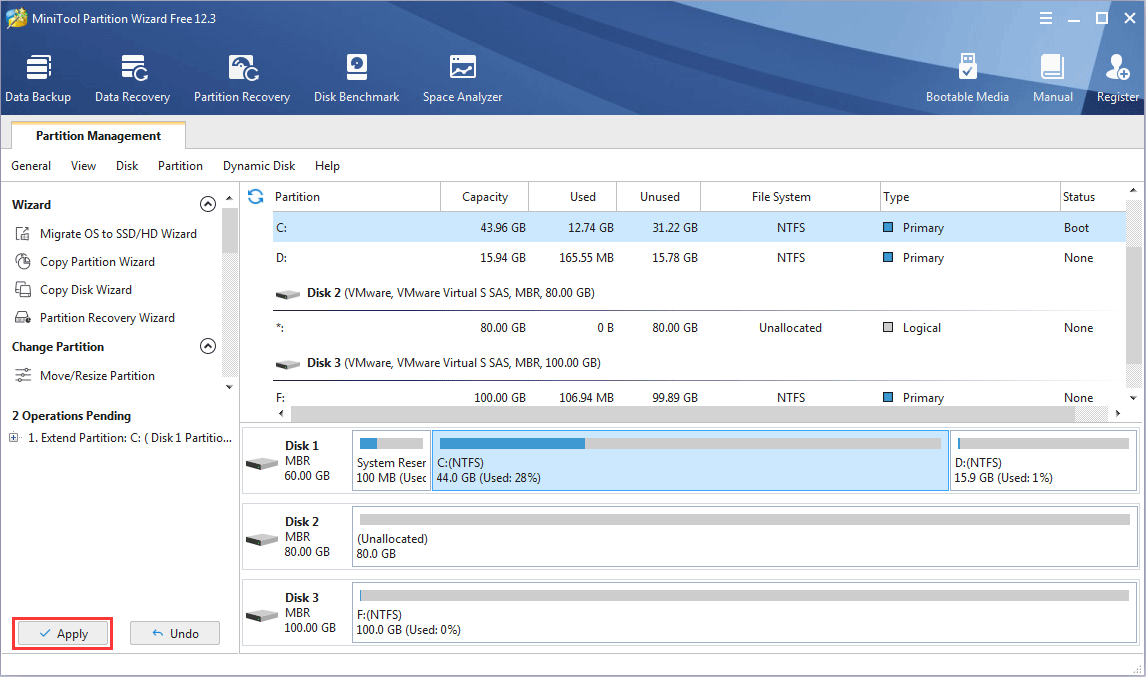Screen dimensions: 1146x677
Task: Select Disk 2 drive icon in disk map
Action: 262,540
